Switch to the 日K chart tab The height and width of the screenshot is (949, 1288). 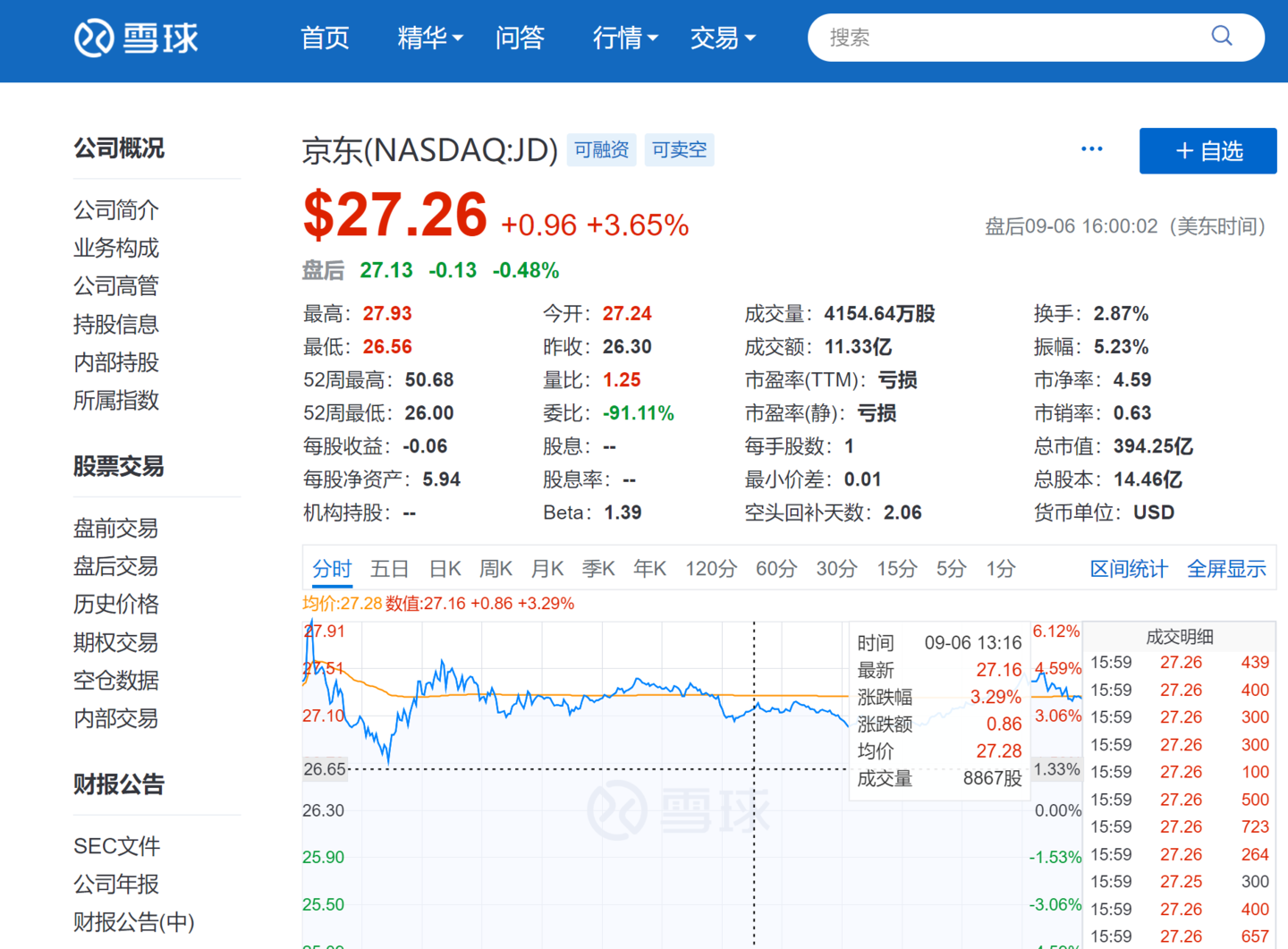(x=445, y=568)
